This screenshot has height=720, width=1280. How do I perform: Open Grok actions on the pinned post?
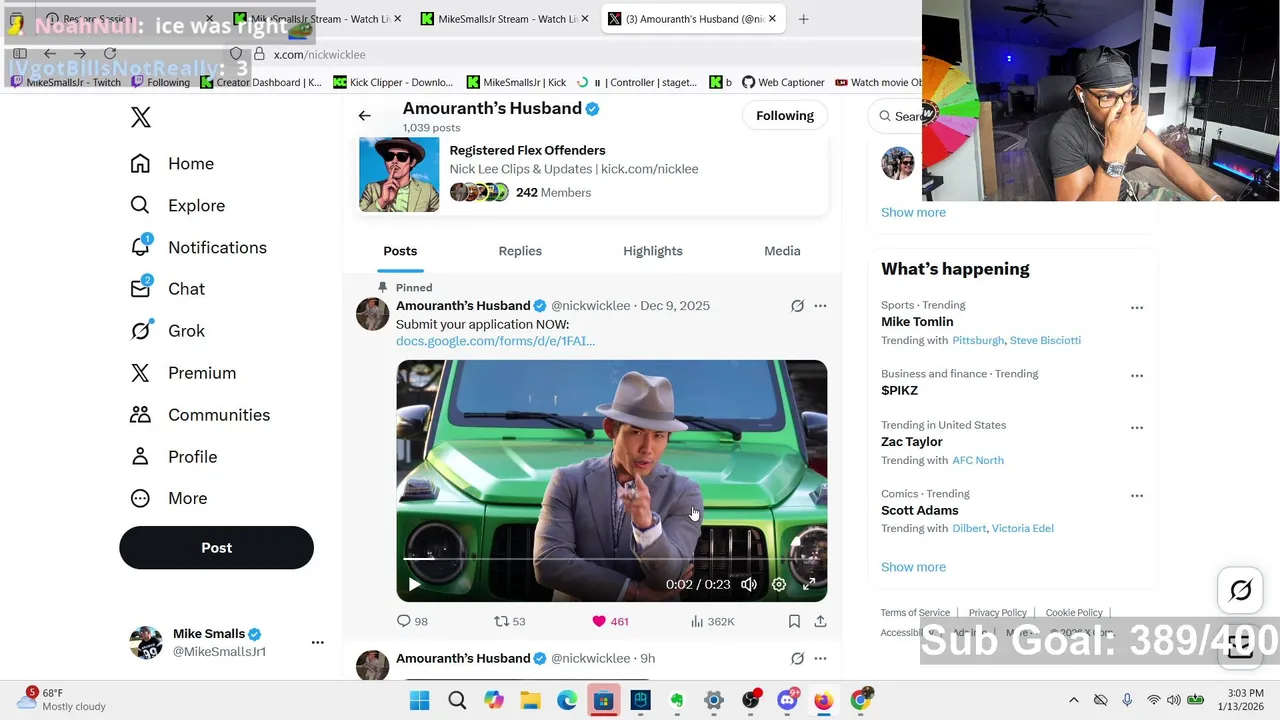click(797, 306)
